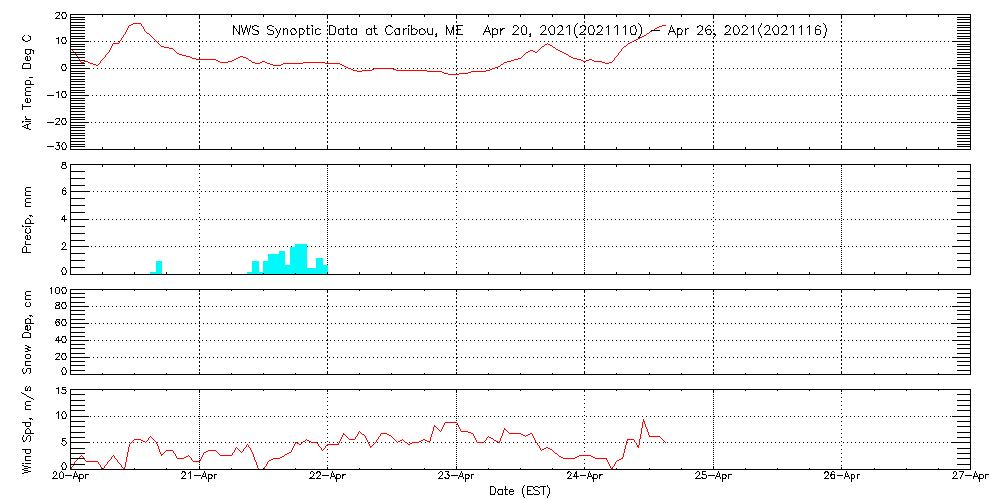
Task: Click the 'Snow Dep, cm' axis label
Action: pos(28,331)
